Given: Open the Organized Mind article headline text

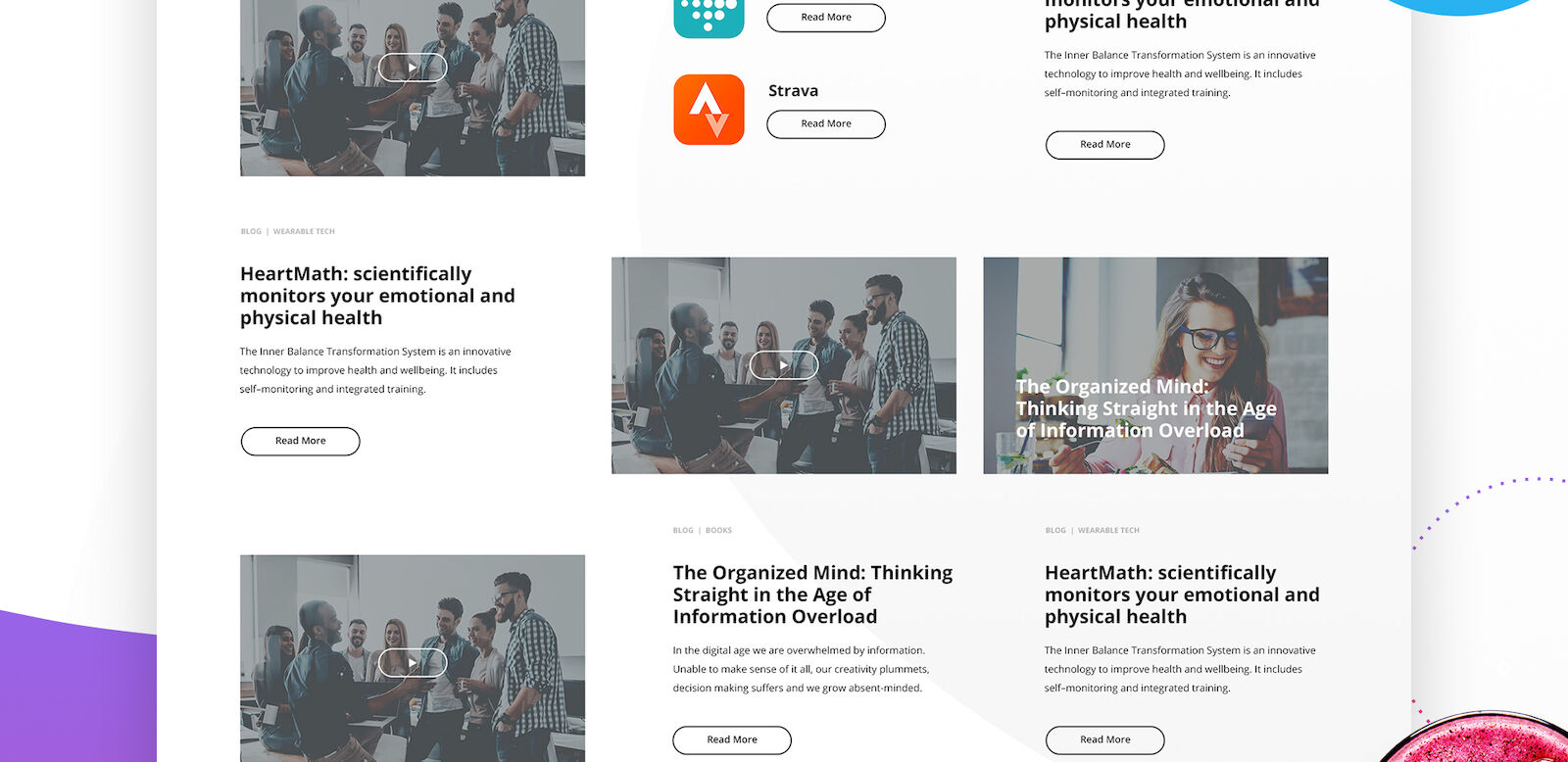Looking at the screenshot, I should pyautogui.click(x=812, y=595).
